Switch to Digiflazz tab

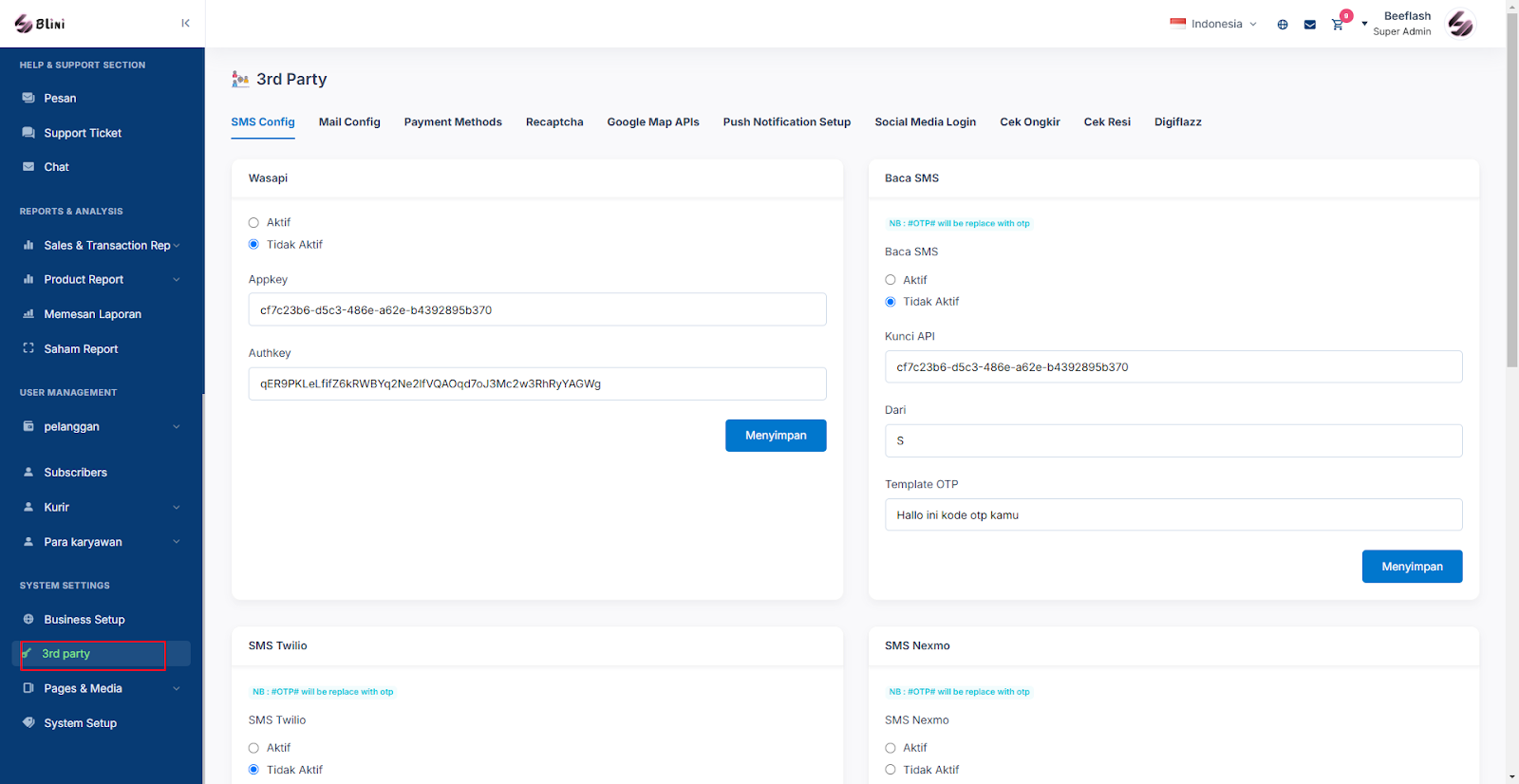pyautogui.click(x=1178, y=121)
